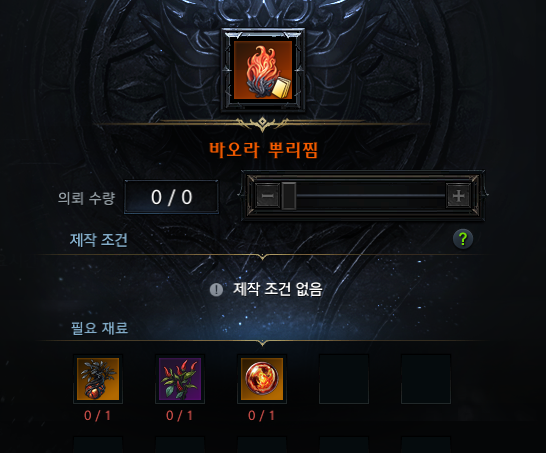Open the green question mark help

[x=463, y=239]
